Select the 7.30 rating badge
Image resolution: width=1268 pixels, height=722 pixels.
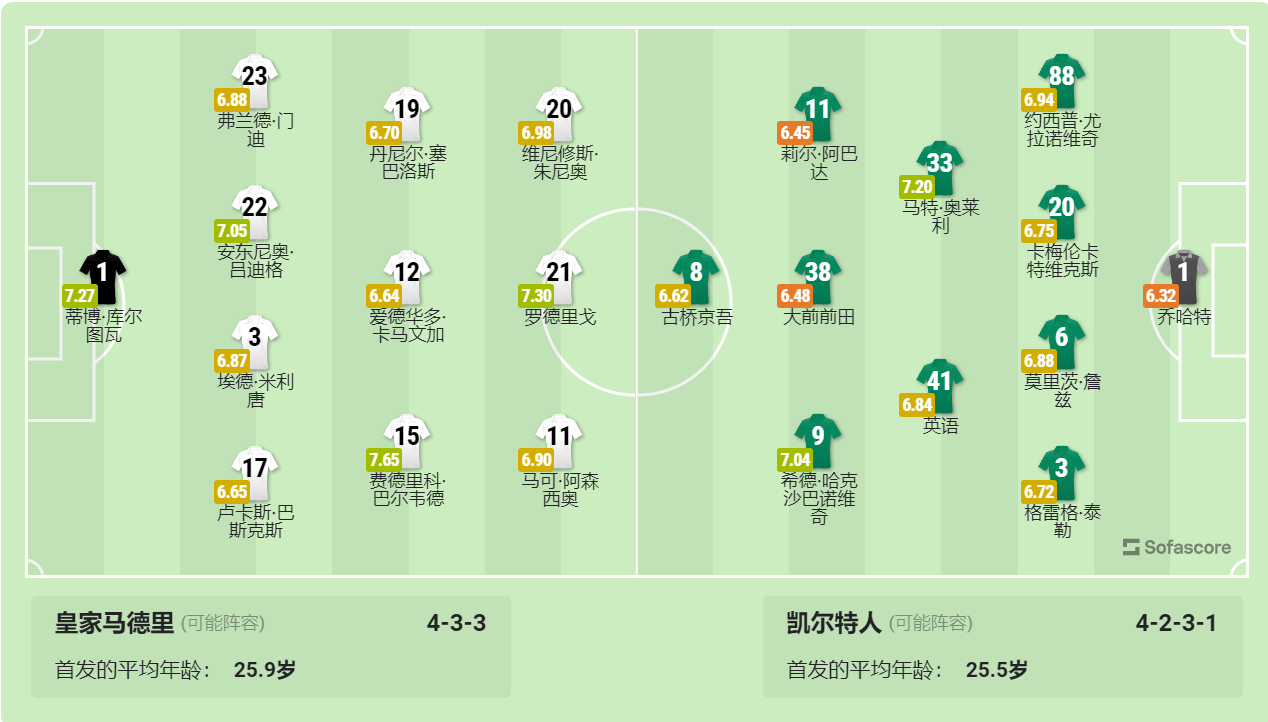537,296
